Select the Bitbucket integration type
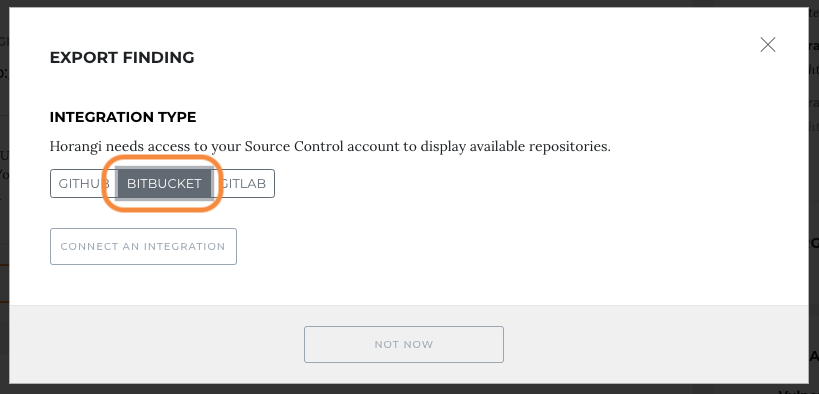Screen dimensions: 819x394 [164, 183]
